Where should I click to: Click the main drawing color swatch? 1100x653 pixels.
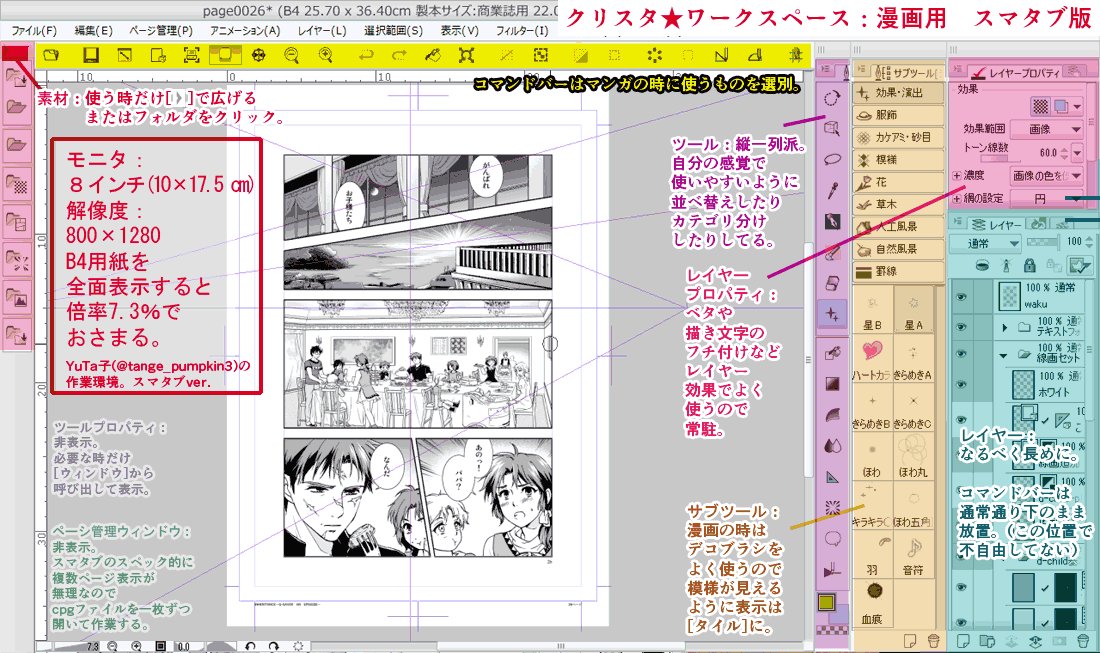click(x=826, y=602)
